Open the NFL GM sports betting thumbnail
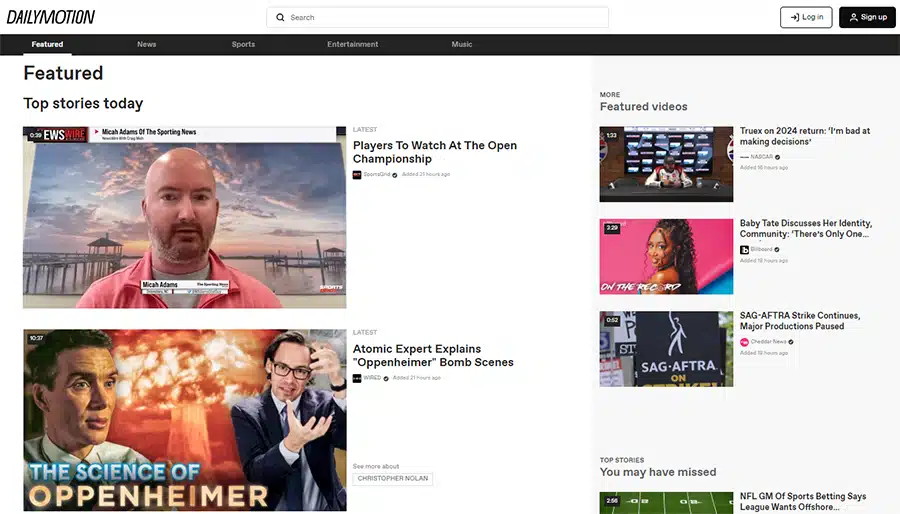Image resolution: width=900 pixels, height=514 pixels. [x=666, y=503]
